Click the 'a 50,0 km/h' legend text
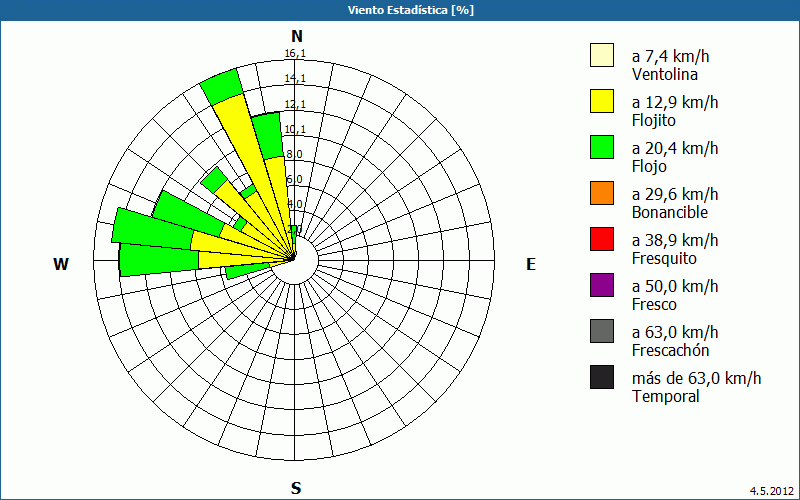This screenshot has height=500, width=800. [x=675, y=286]
